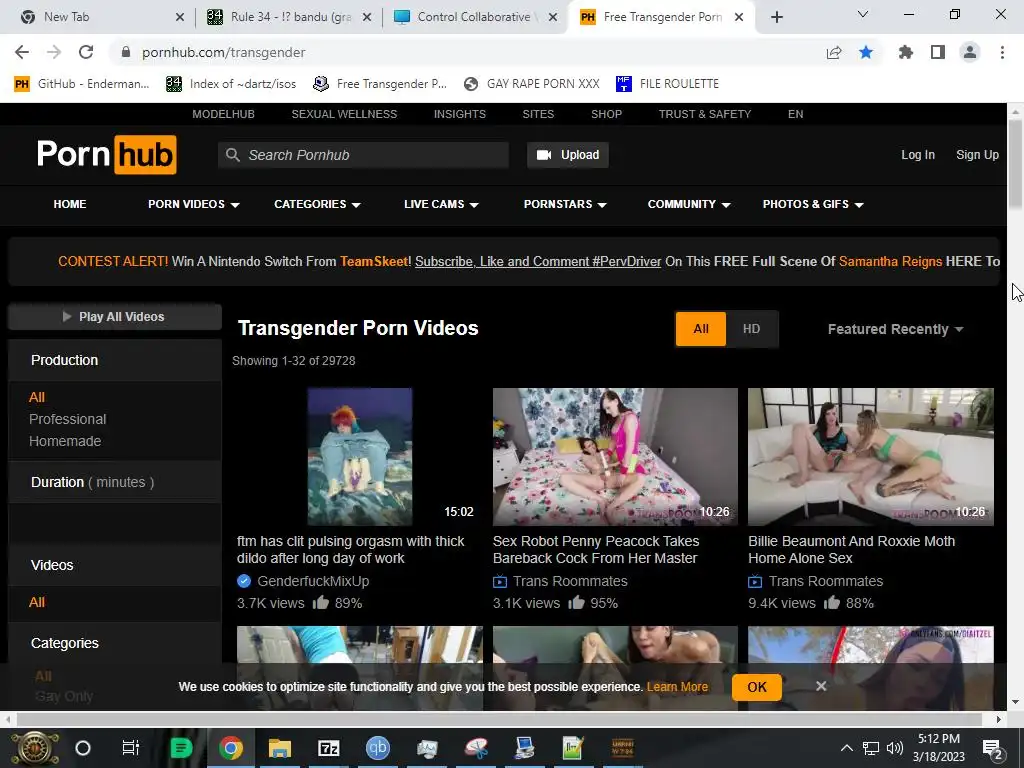
Task: Open the GenderfuckMixUp uploader link
Action: point(313,581)
